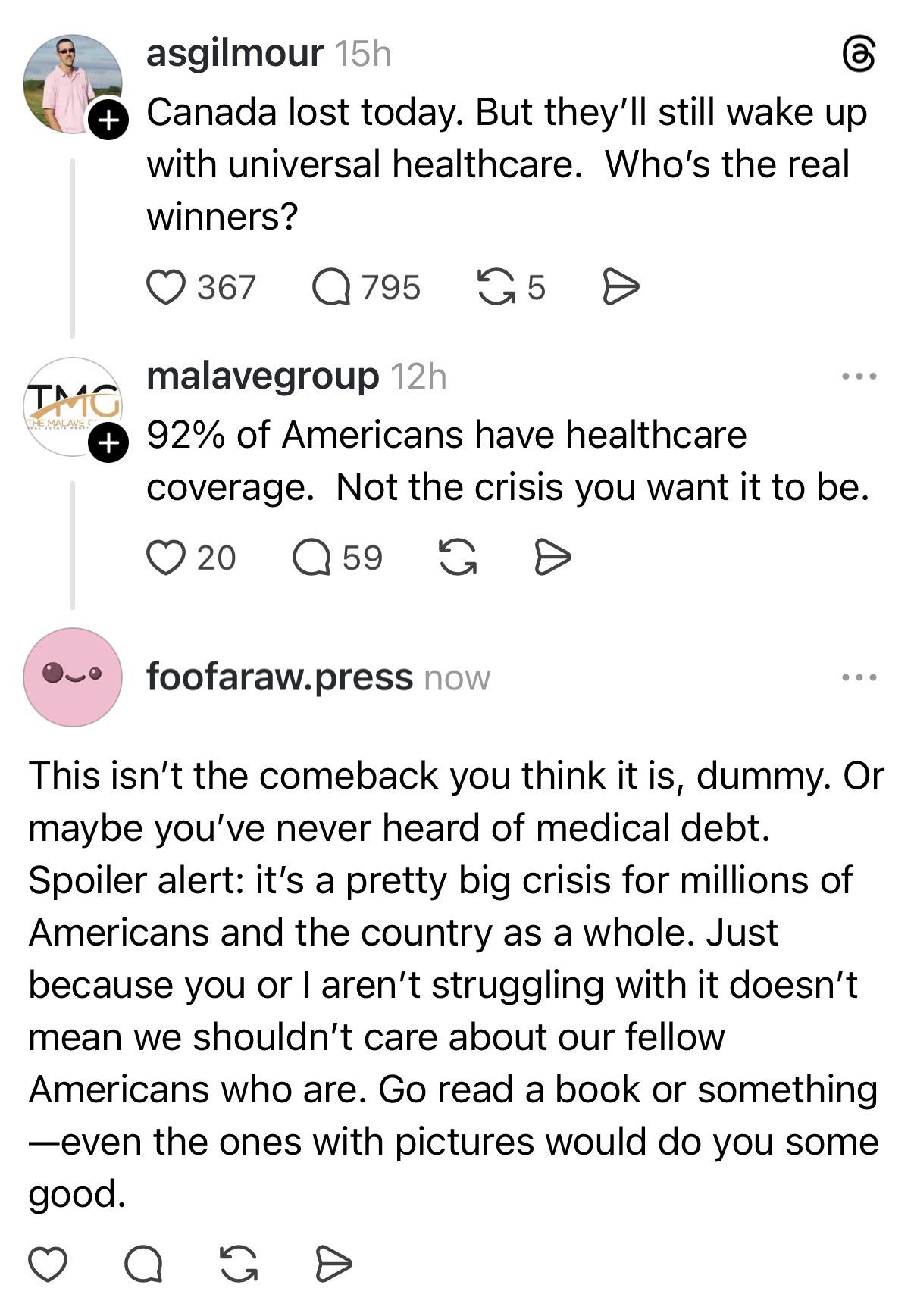Open replies on asgilmour's post

point(332,288)
